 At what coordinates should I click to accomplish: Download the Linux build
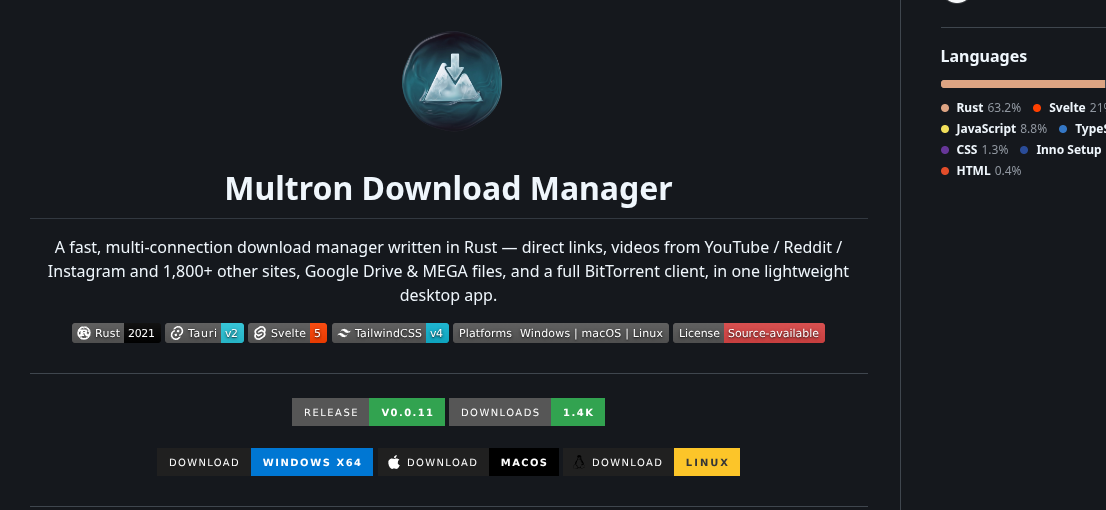tap(651, 462)
